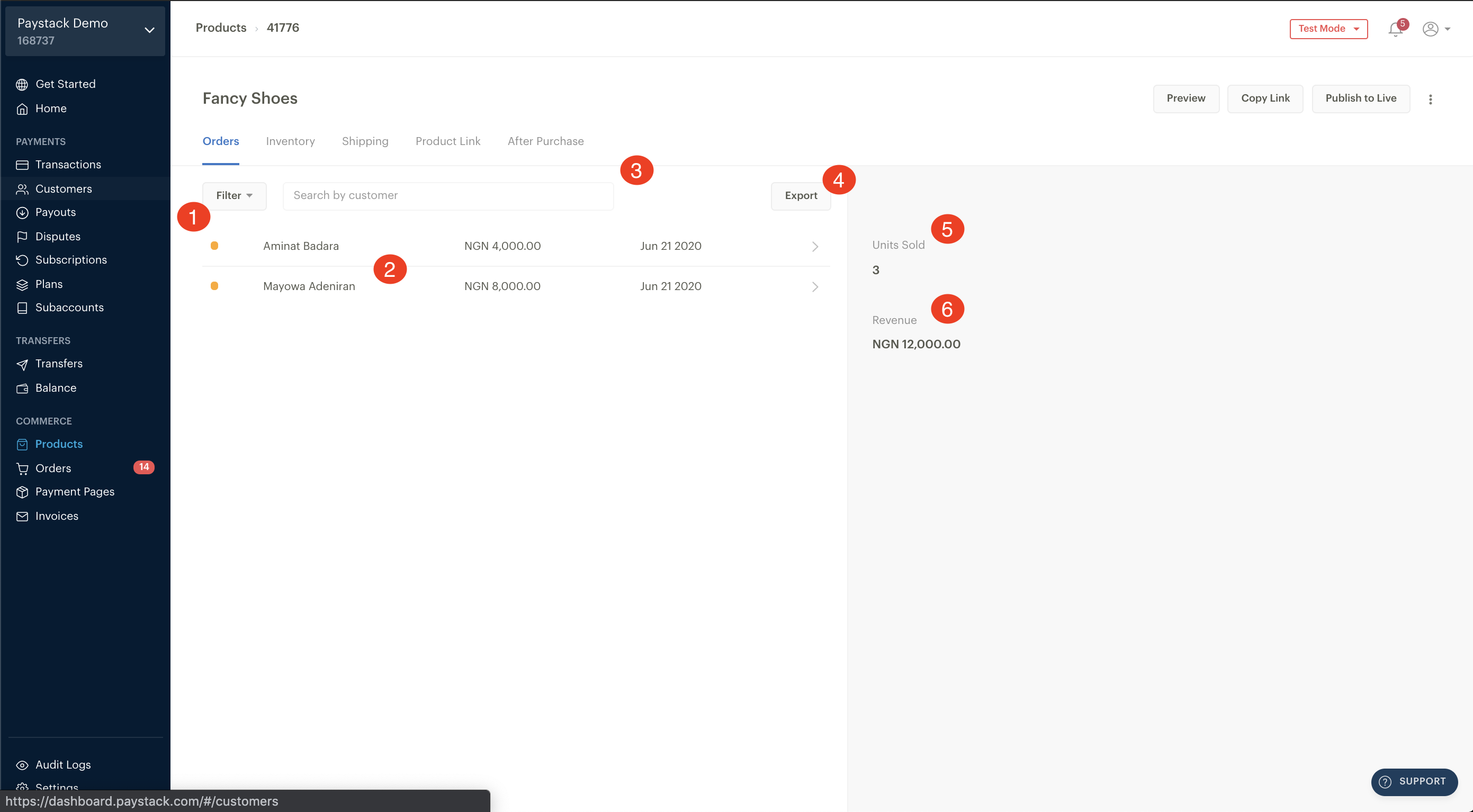Click the Search by customer input field
Image resolution: width=1473 pixels, height=812 pixels.
click(448, 195)
